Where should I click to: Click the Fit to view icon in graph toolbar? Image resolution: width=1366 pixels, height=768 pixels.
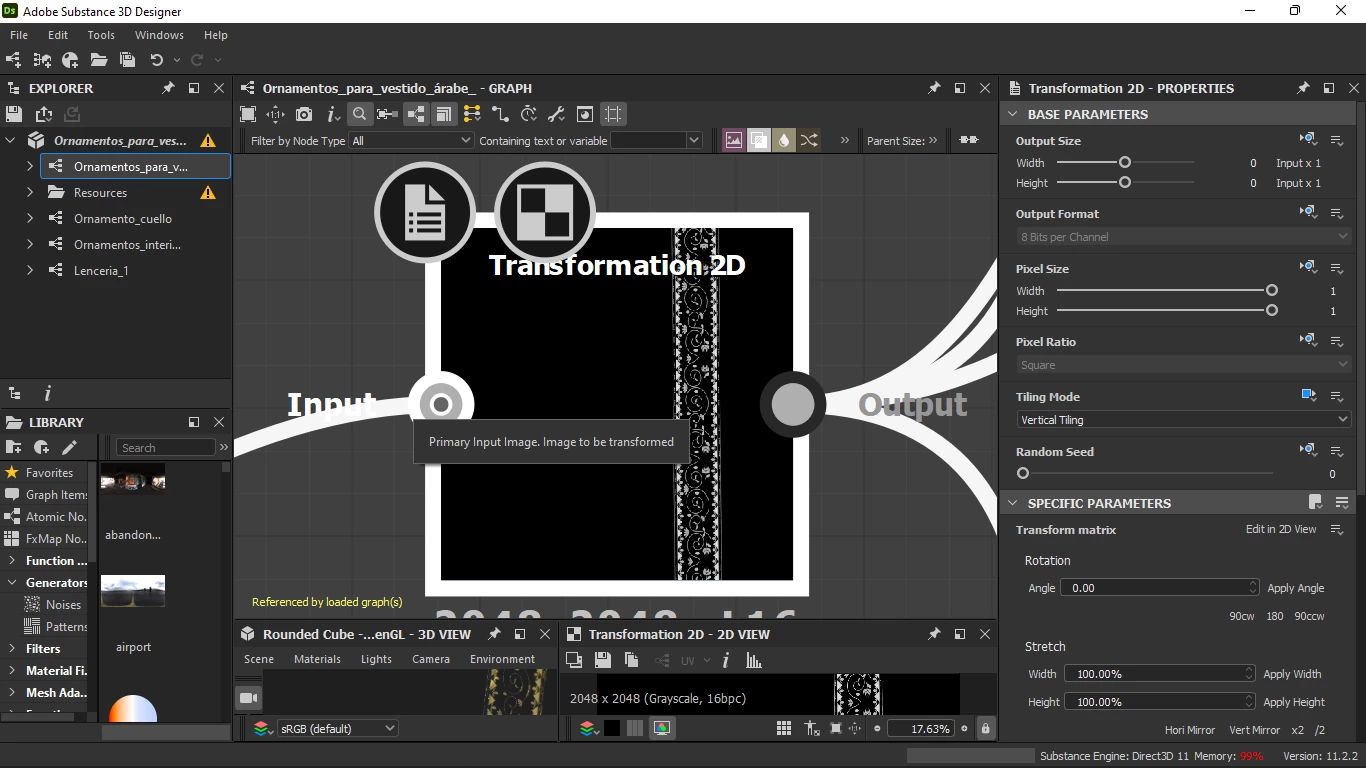248,114
